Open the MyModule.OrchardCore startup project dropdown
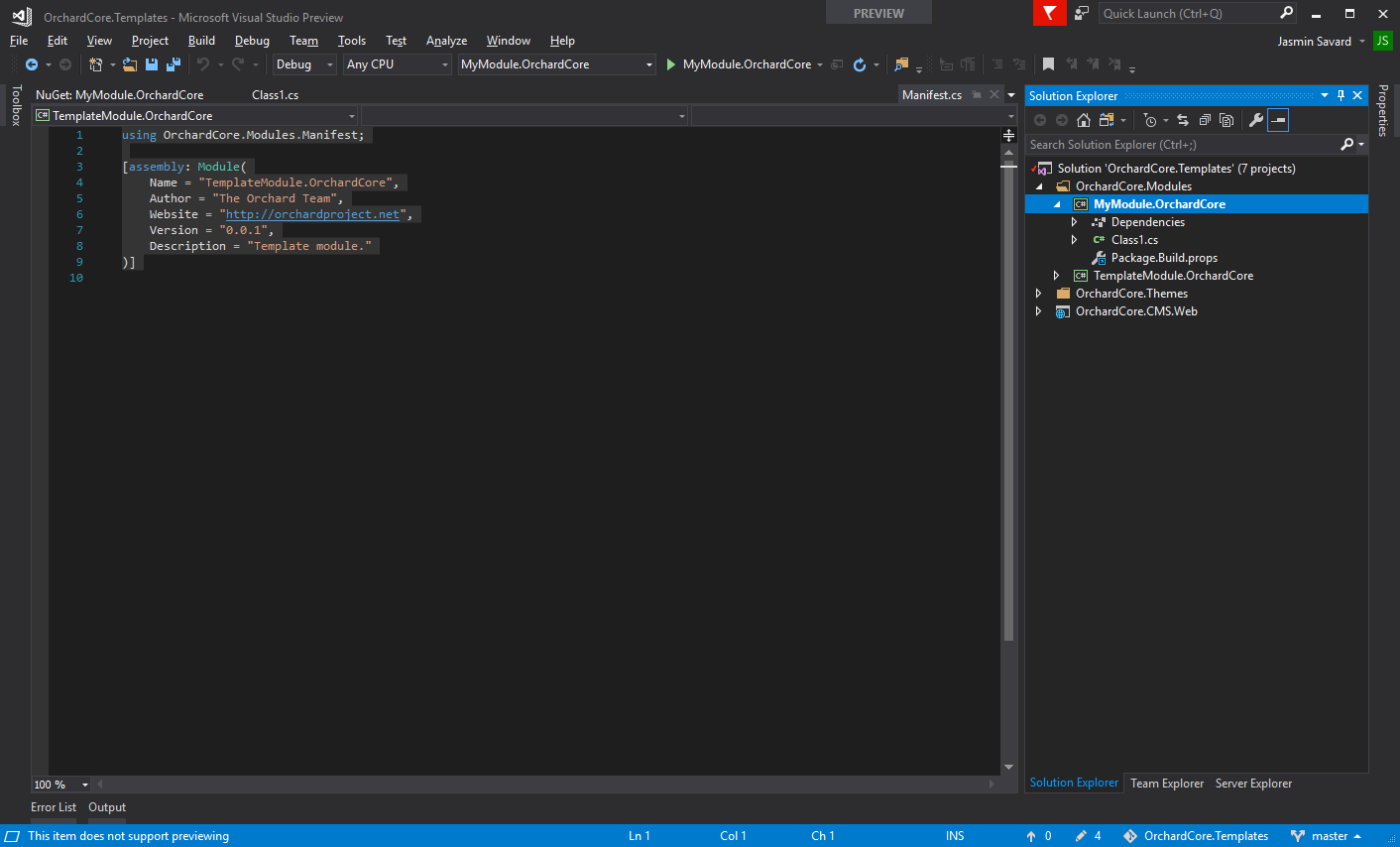Image resolution: width=1400 pixels, height=847 pixels. pos(557,64)
